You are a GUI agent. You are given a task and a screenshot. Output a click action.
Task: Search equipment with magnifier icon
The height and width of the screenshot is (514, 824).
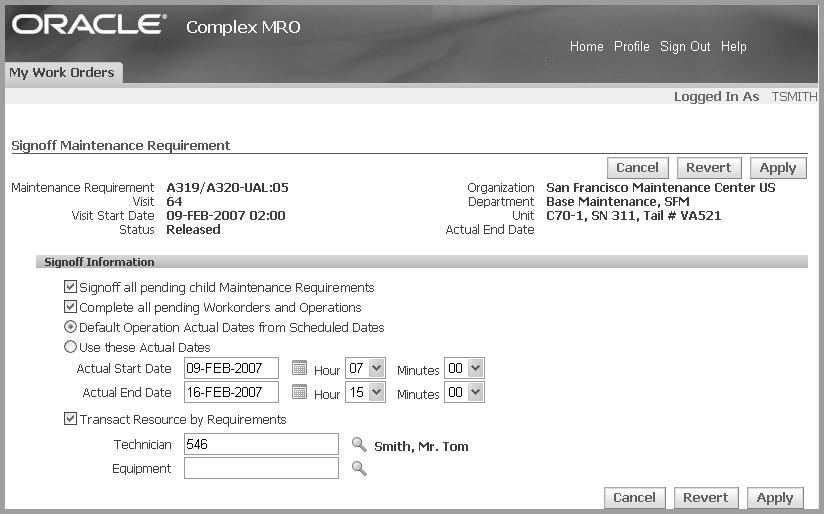click(359, 468)
